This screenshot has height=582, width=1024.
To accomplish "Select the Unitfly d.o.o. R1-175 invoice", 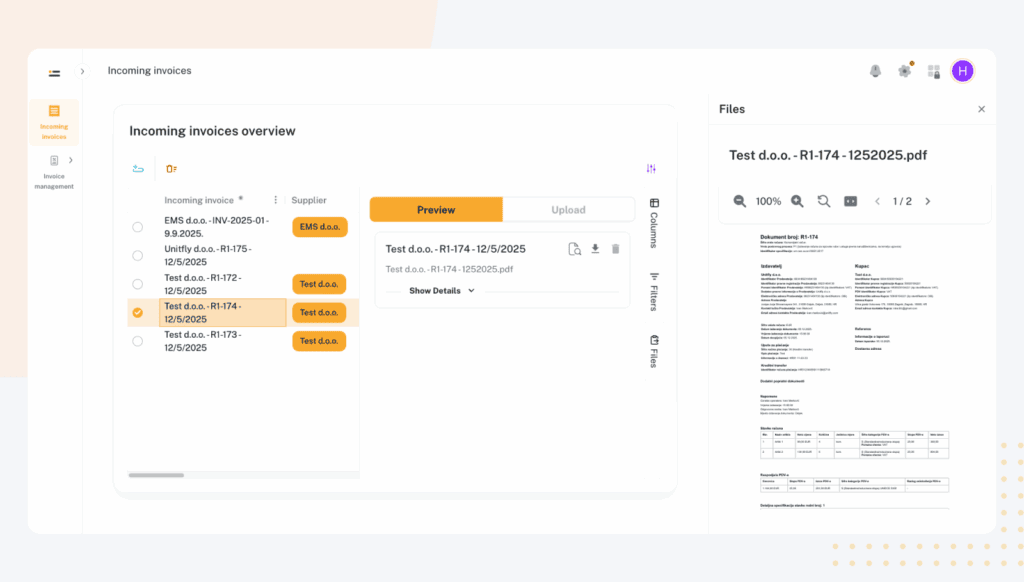I will click(137, 255).
